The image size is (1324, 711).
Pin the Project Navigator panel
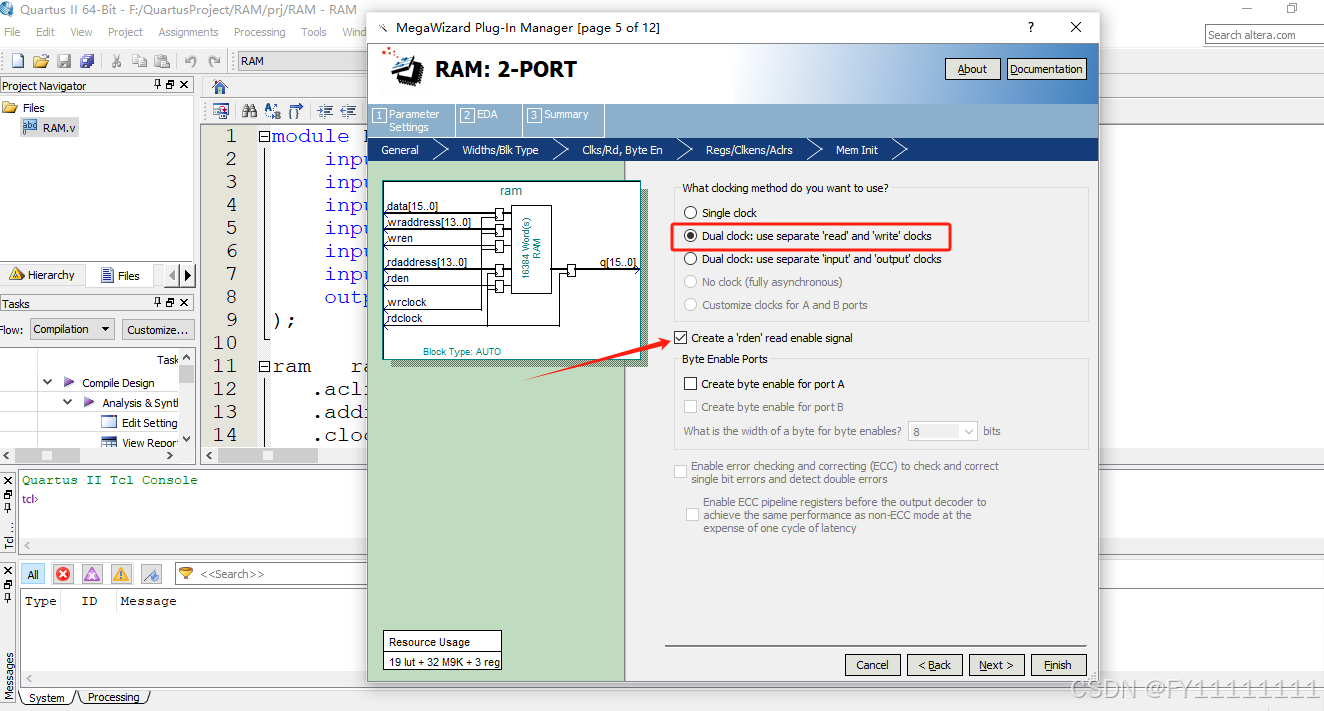157,85
